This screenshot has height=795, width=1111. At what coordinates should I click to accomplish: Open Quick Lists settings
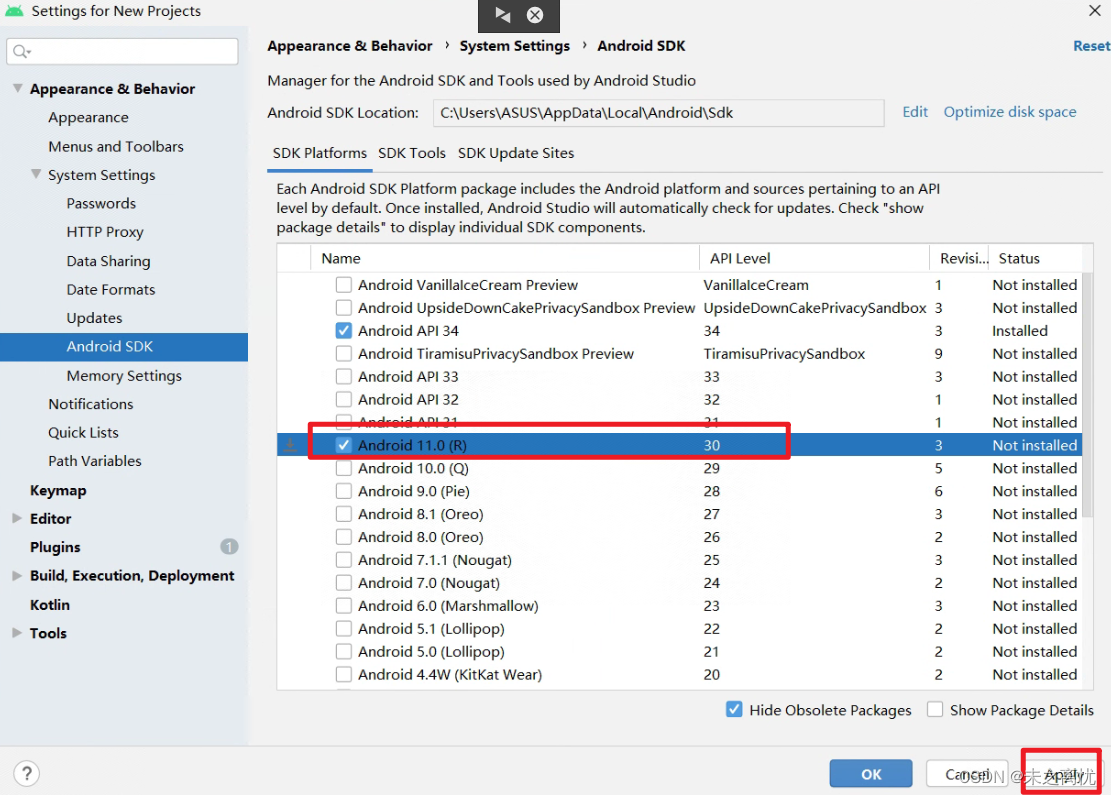tap(84, 432)
